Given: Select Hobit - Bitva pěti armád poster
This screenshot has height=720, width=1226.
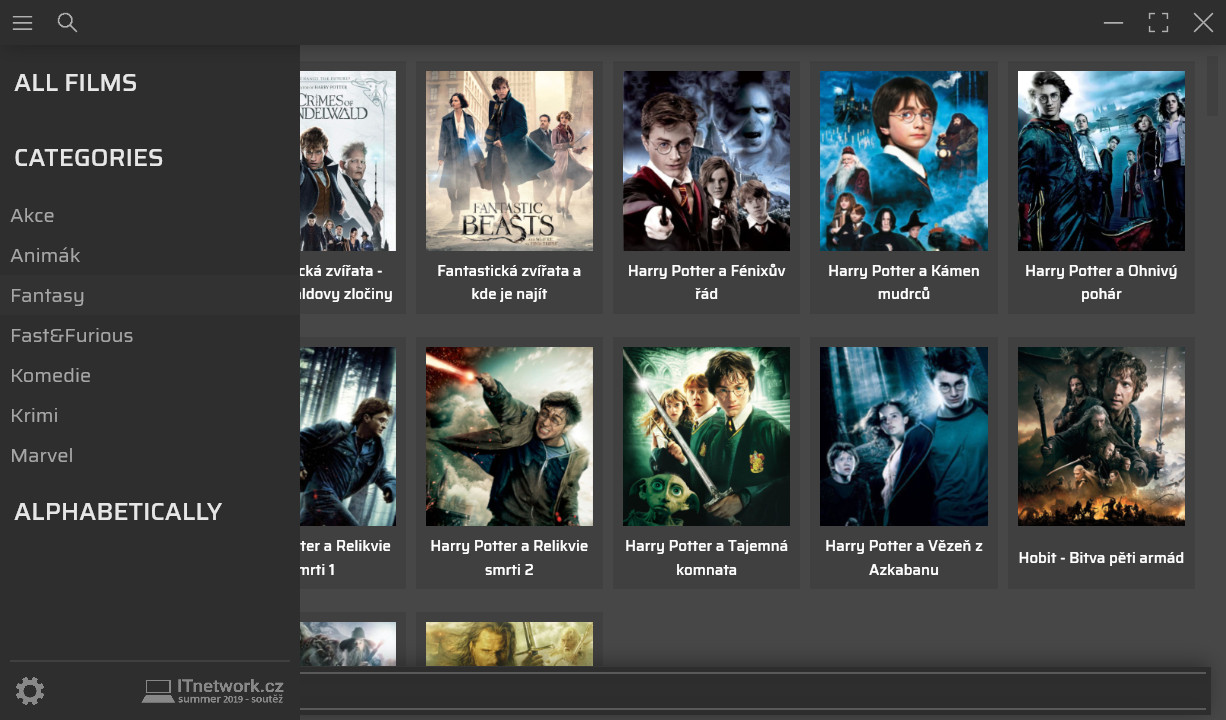Looking at the screenshot, I should coord(1101,437).
